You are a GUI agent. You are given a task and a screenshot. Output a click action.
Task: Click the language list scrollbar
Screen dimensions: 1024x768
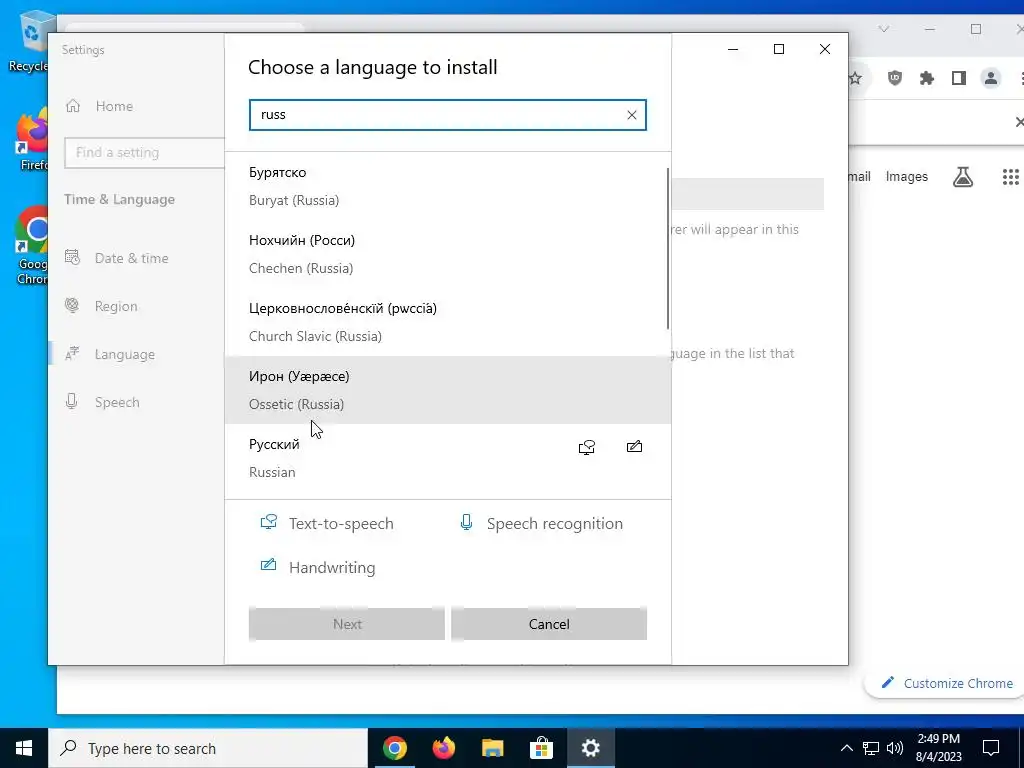[668, 248]
